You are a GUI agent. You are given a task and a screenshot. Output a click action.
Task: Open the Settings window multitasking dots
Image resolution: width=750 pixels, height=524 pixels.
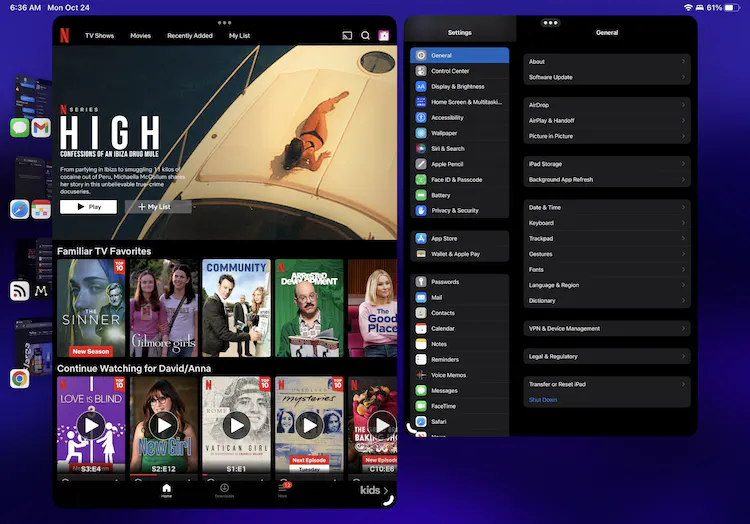(x=551, y=22)
